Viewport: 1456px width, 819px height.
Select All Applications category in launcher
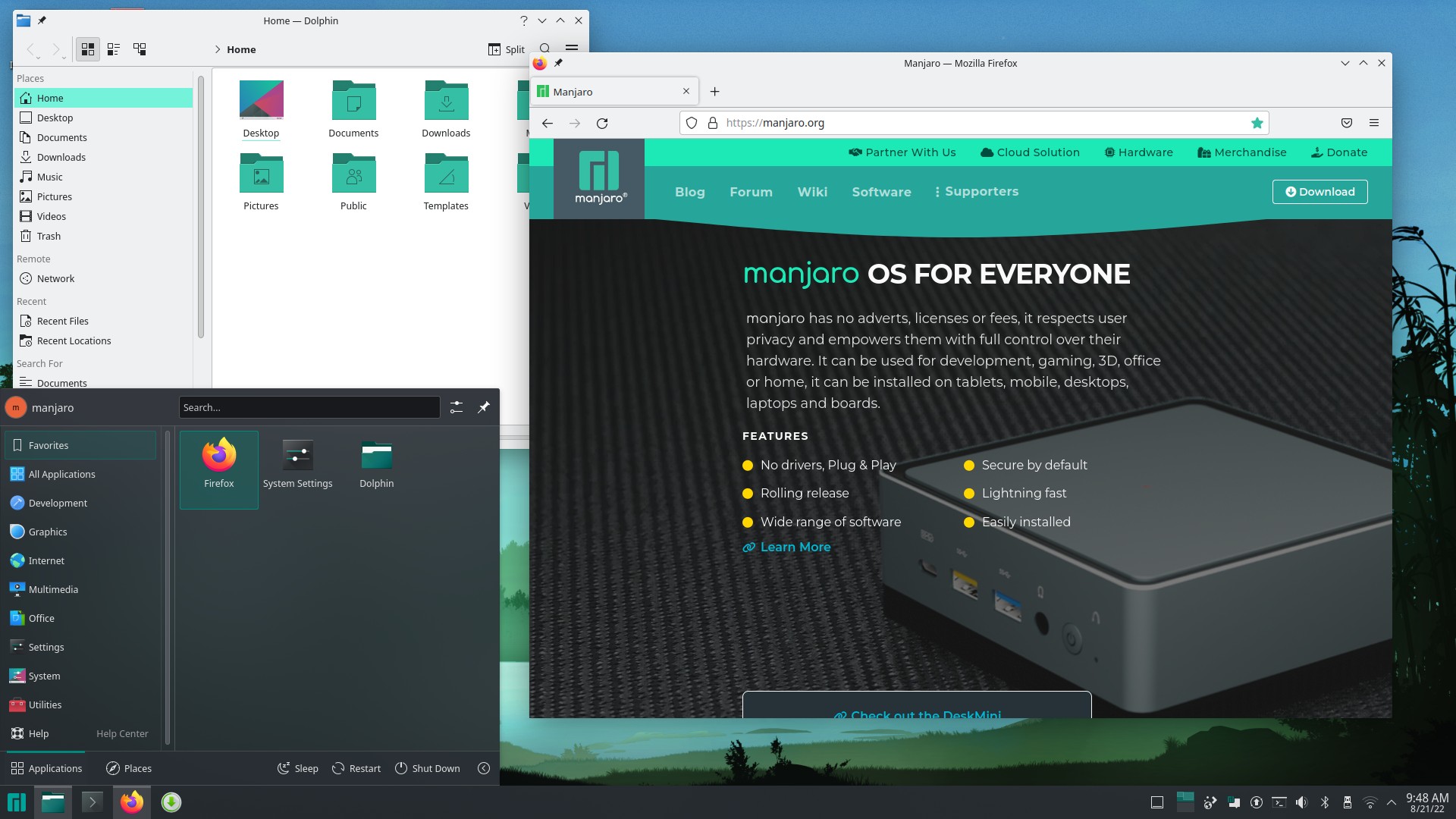pos(80,474)
